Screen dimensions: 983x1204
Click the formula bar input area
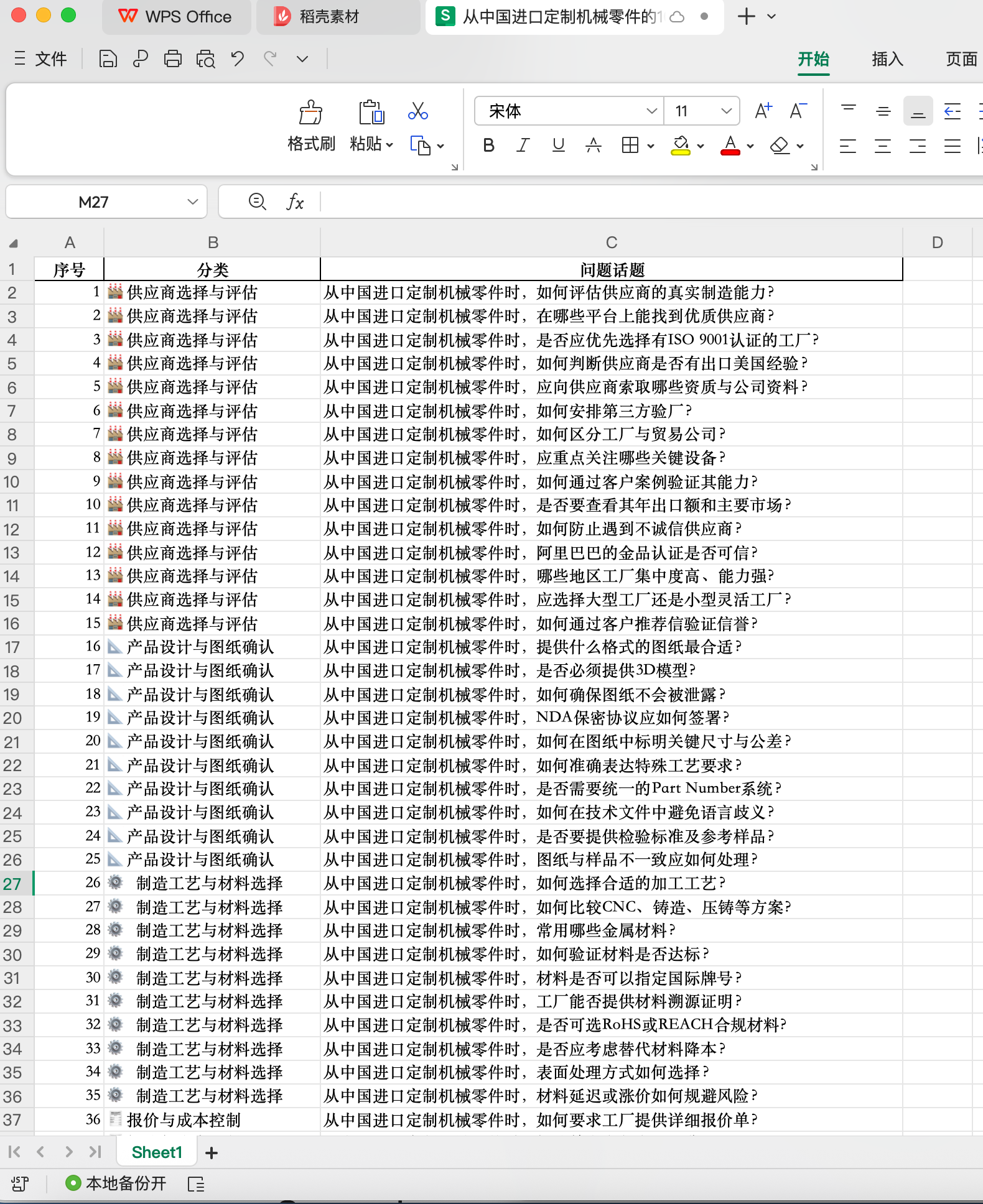click(651, 202)
